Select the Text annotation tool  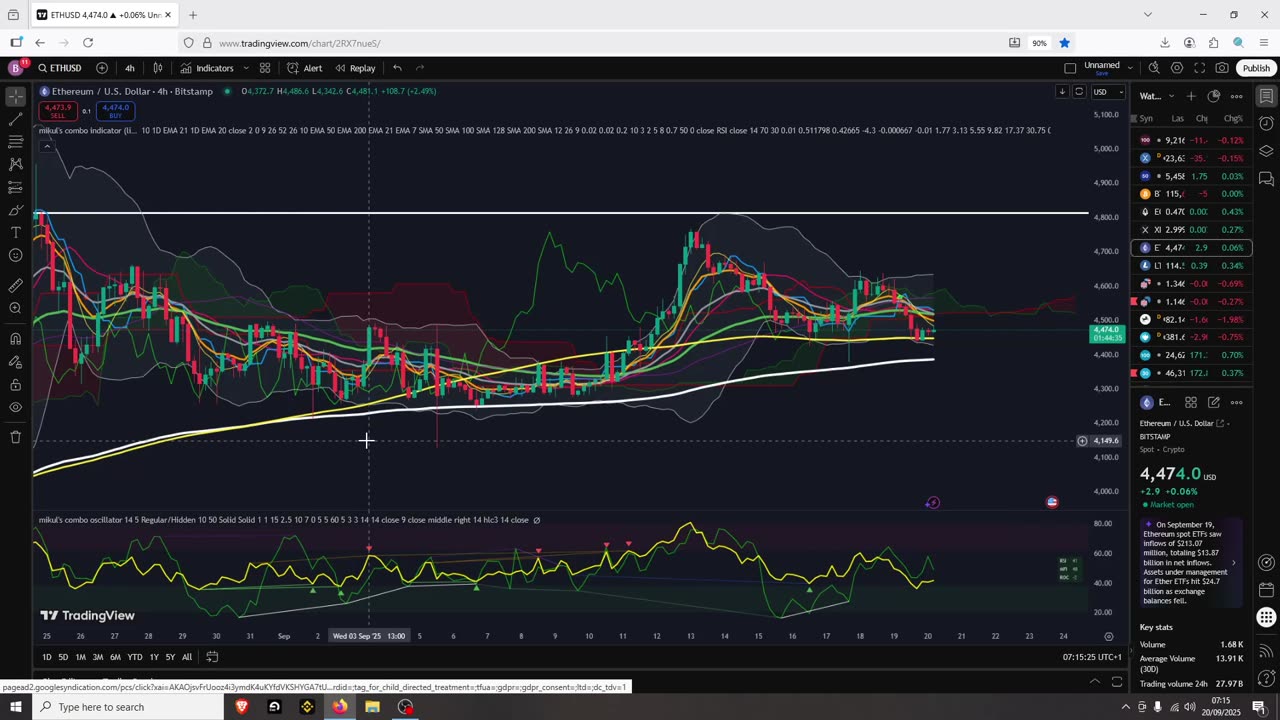15,232
